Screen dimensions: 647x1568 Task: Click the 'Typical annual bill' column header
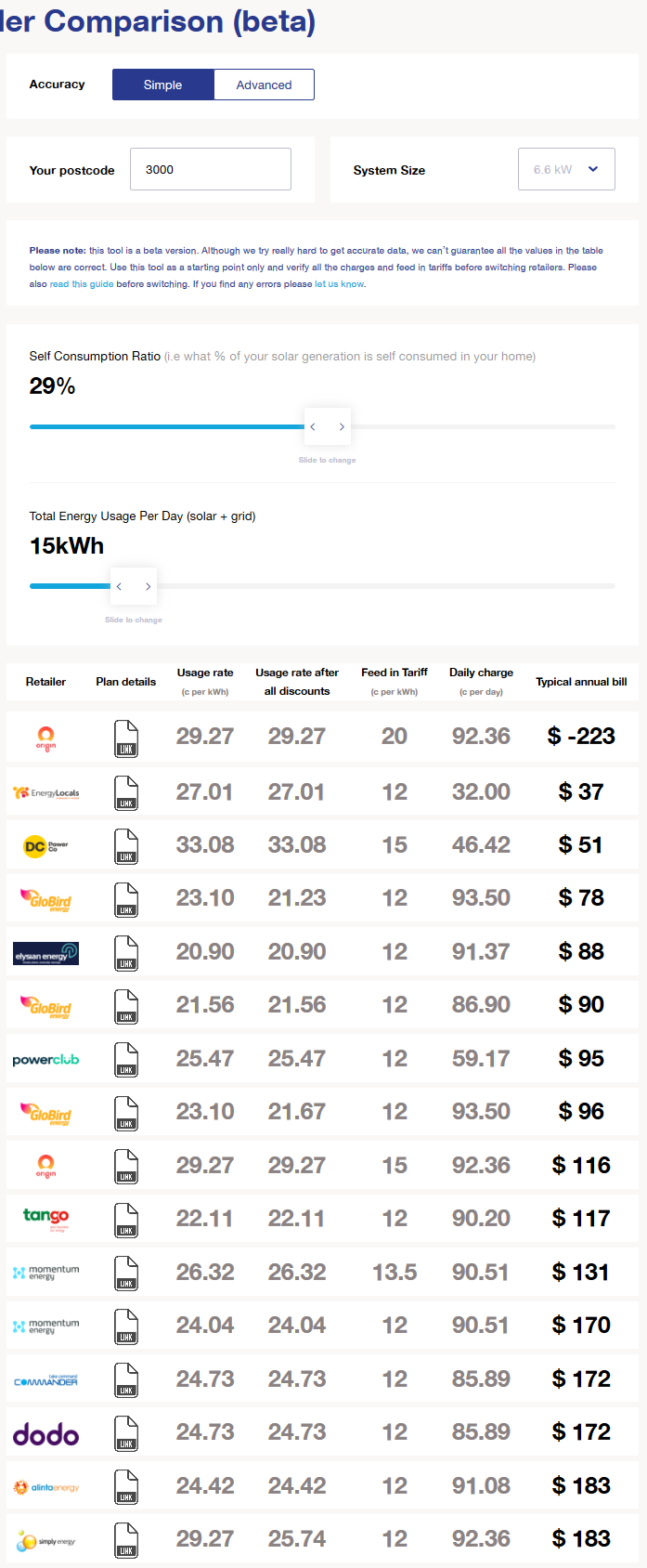pyautogui.click(x=581, y=682)
